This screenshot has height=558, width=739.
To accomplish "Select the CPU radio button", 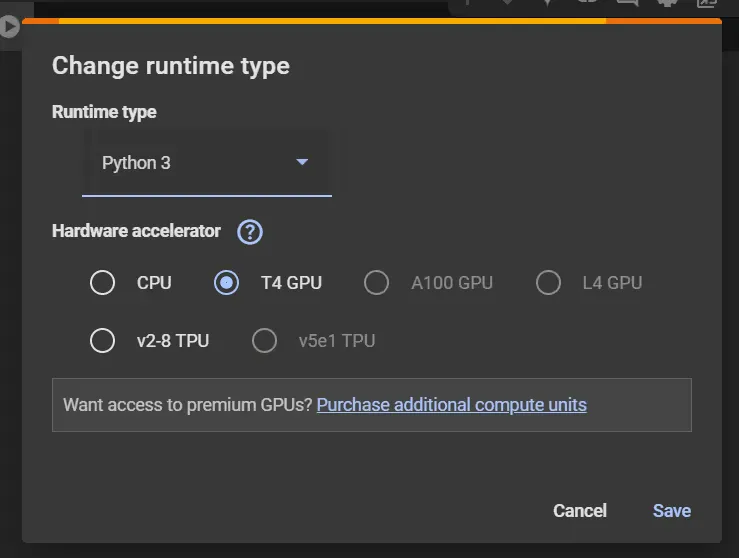I will click(x=102, y=283).
